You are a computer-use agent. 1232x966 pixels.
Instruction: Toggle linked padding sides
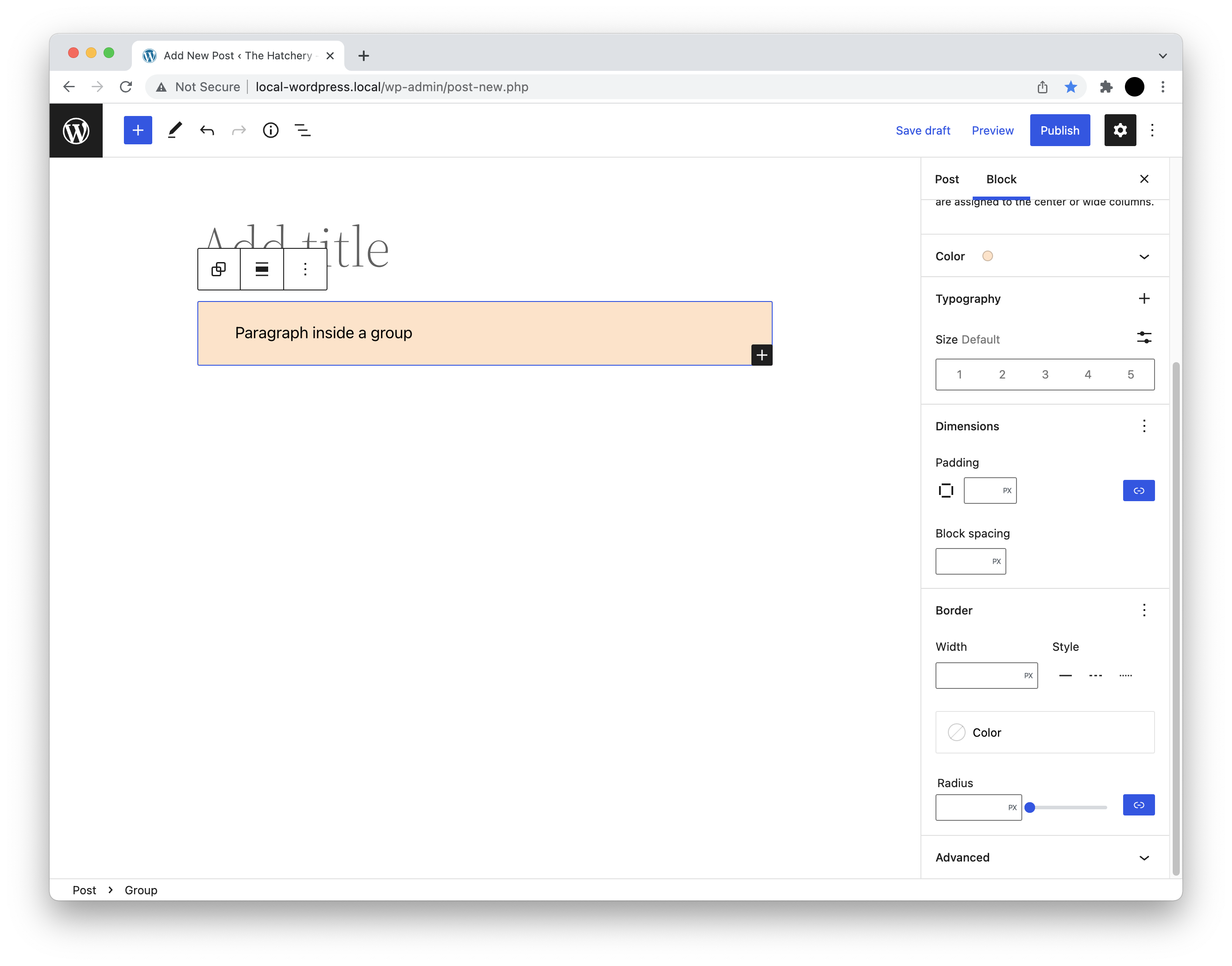(1139, 491)
